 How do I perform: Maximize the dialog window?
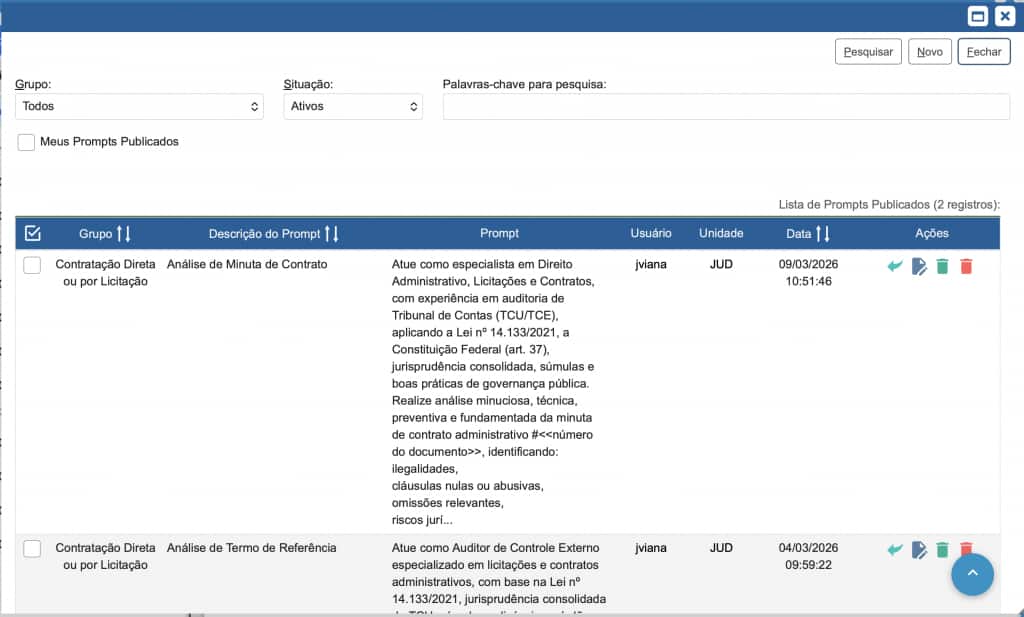(x=978, y=16)
